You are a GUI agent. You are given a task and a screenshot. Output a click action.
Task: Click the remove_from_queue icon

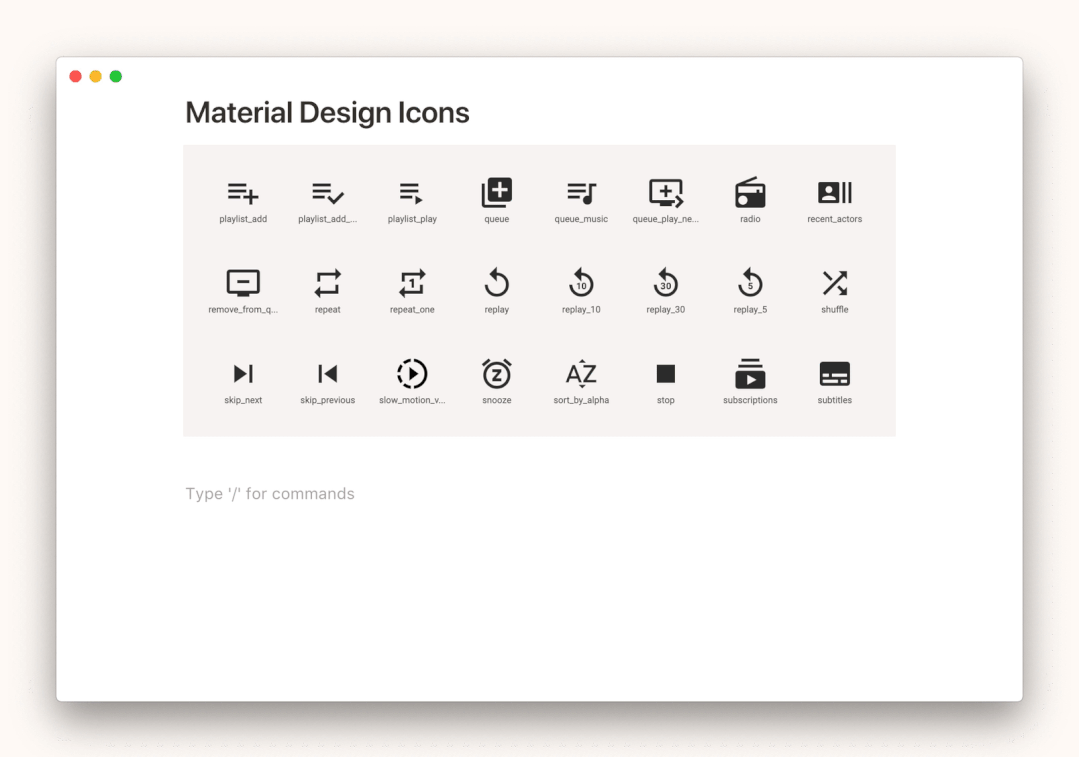coord(243,283)
